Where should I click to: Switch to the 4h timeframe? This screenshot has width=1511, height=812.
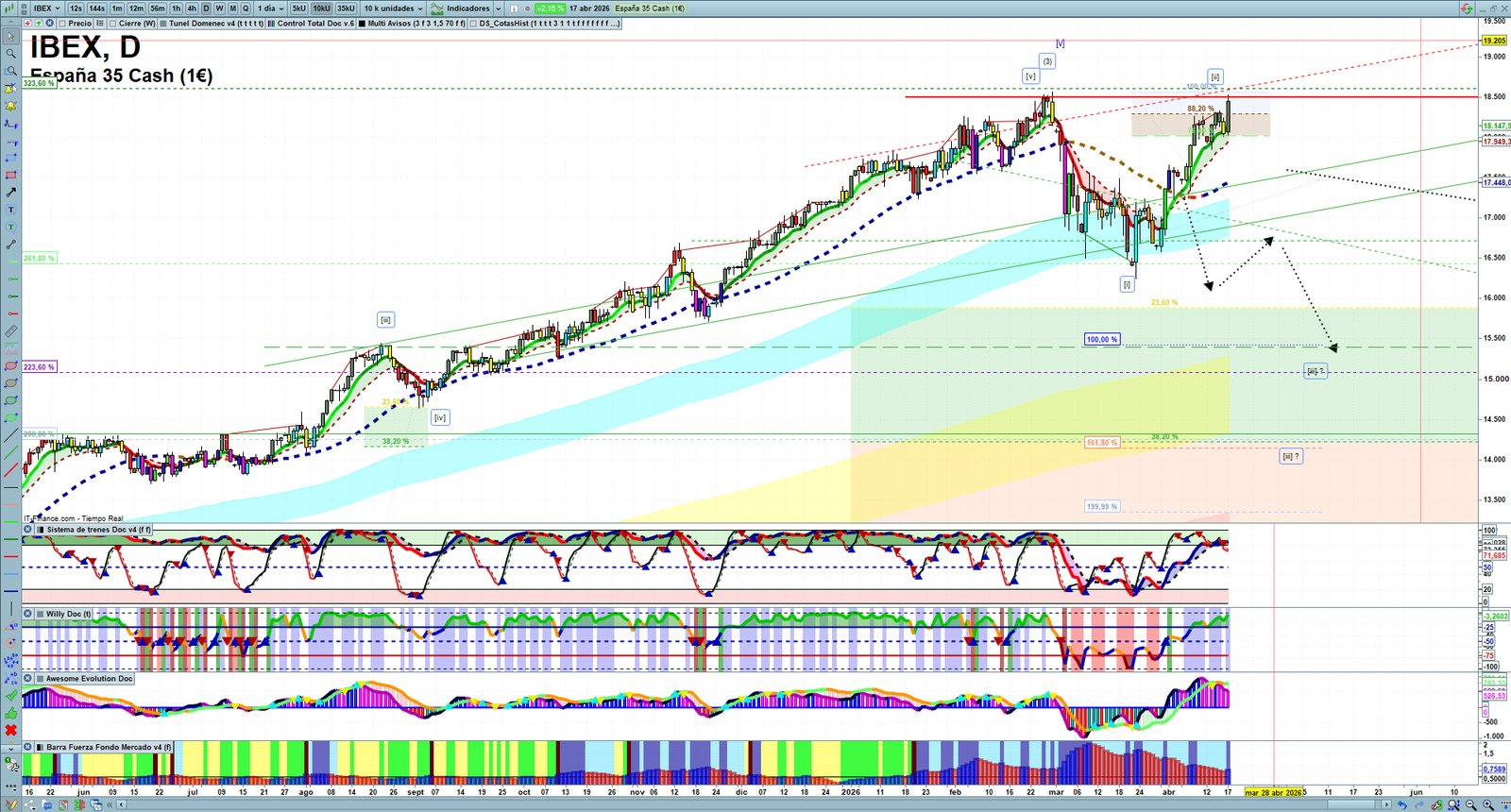[x=192, y=8]
